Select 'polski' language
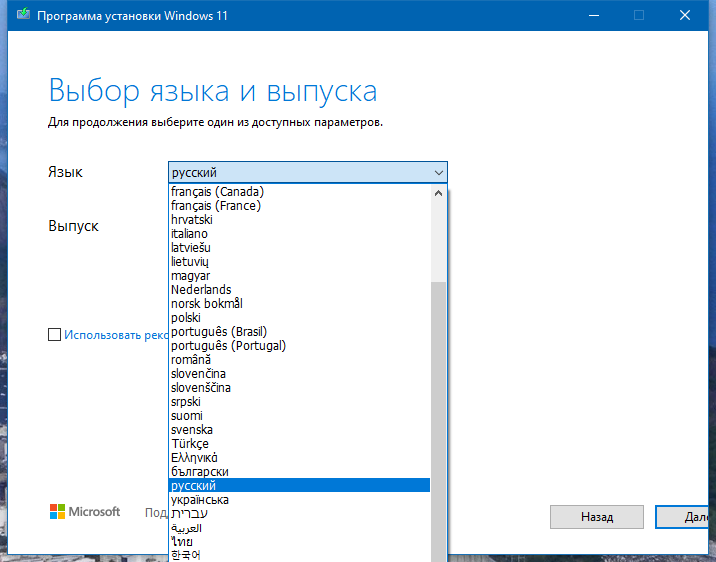Viewport: 716px width, 562px height. tap(299, 318)
